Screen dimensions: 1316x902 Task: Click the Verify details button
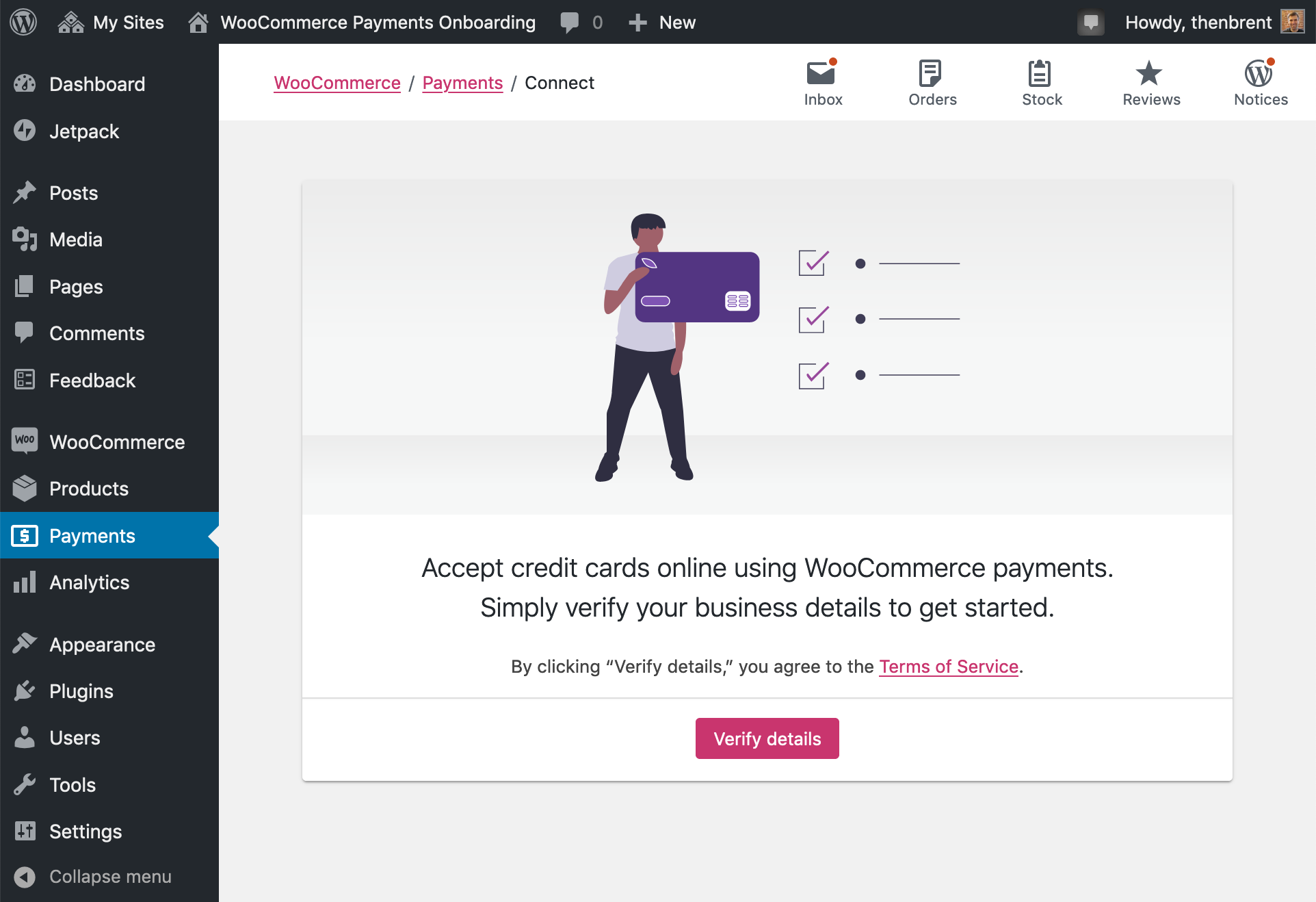(x=767, y=738)
